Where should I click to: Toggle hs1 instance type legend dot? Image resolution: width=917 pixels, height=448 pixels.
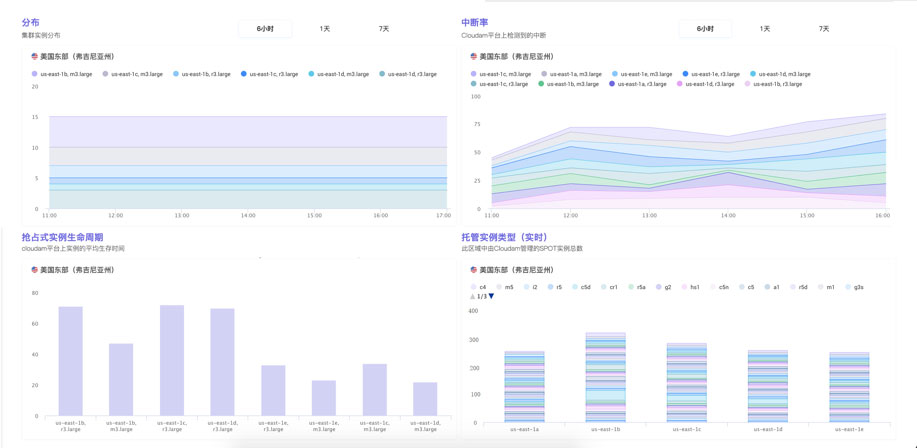(684, 287)
